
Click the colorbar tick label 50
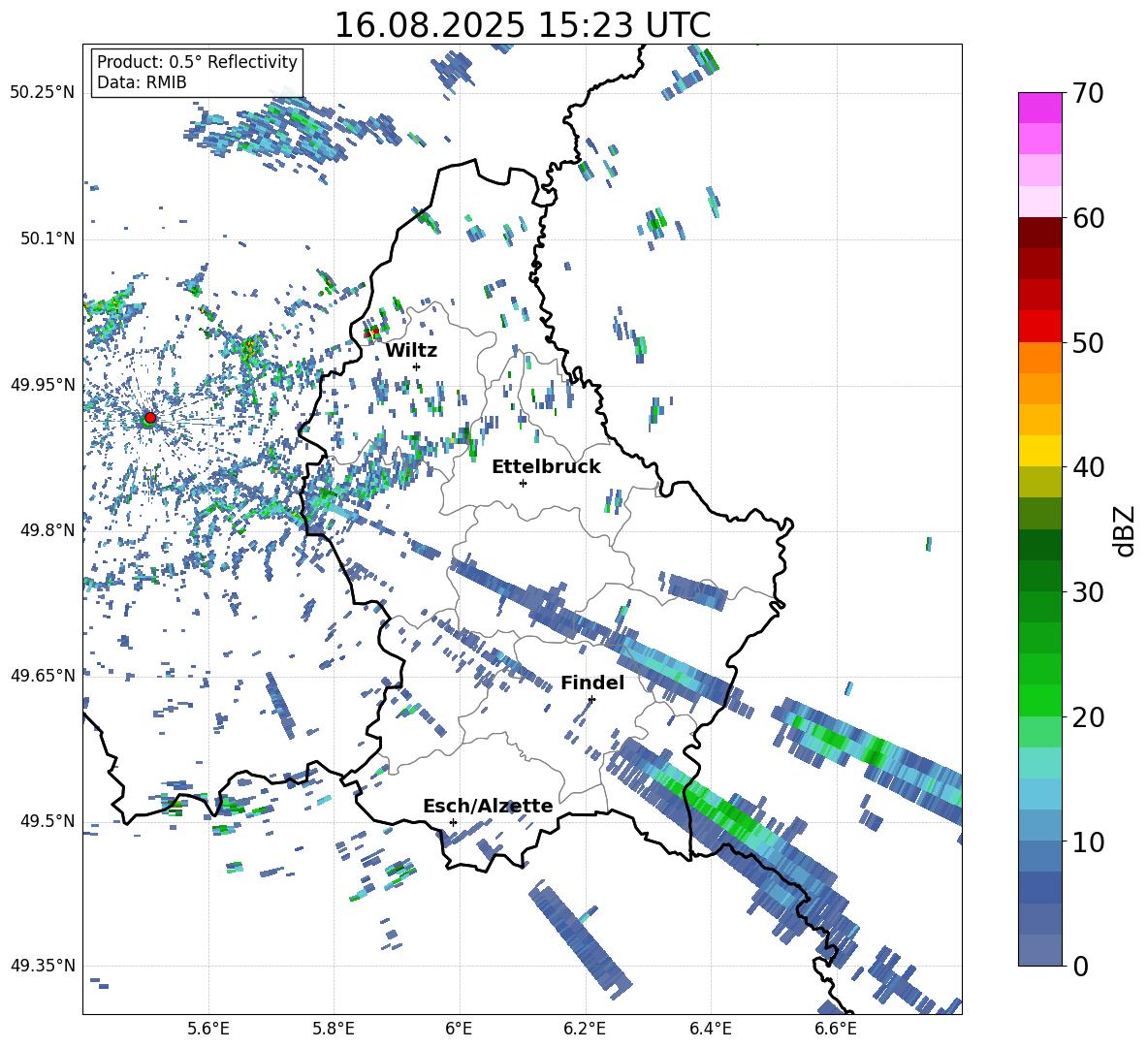pyautogui.click(x=1089, y=342)
